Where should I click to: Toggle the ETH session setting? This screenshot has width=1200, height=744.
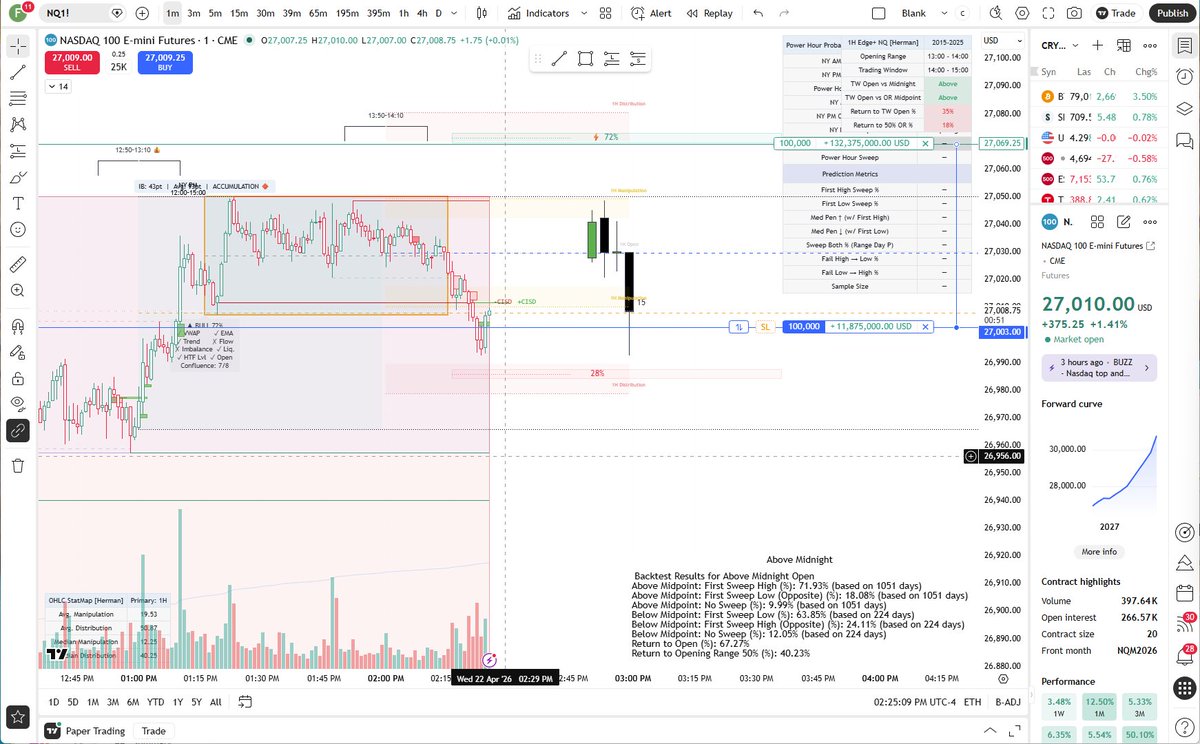971,702
